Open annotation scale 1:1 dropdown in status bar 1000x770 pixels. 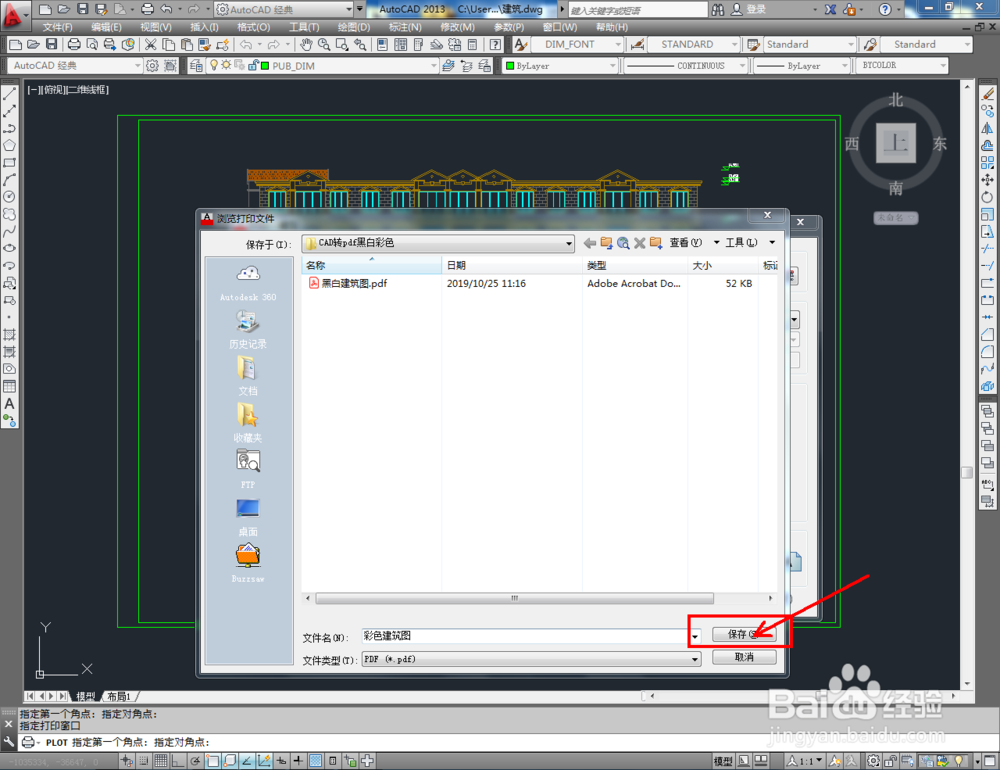[804, 760]
